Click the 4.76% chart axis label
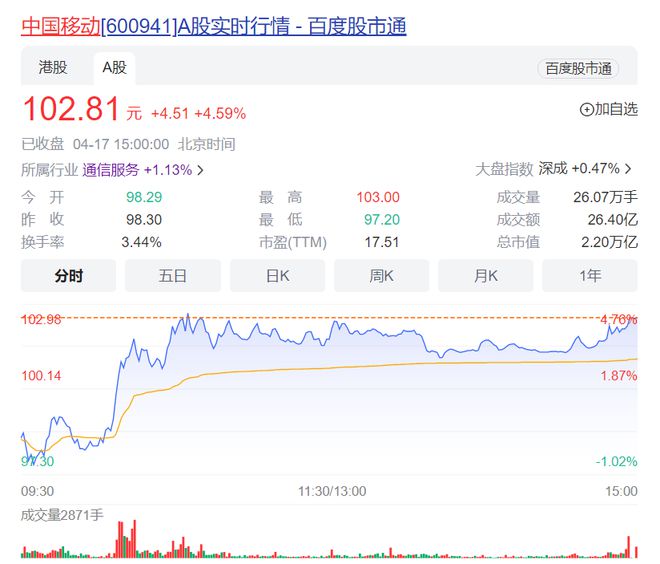 coord(618,319)
